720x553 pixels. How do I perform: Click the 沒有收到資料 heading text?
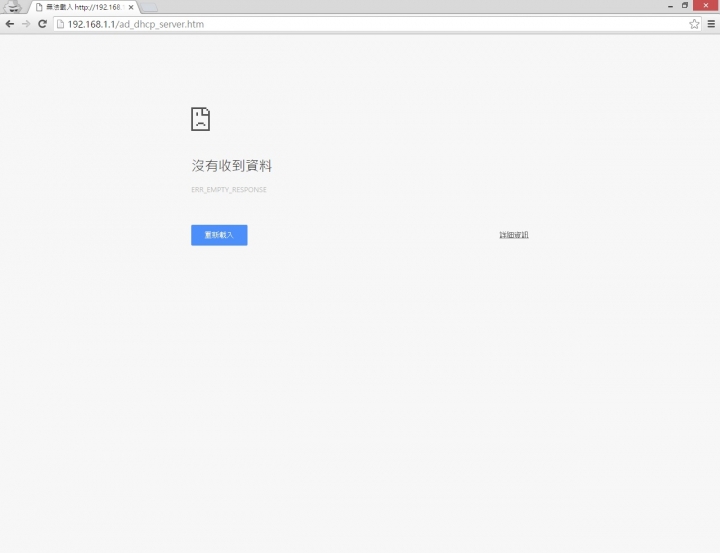tap(231, 165)
